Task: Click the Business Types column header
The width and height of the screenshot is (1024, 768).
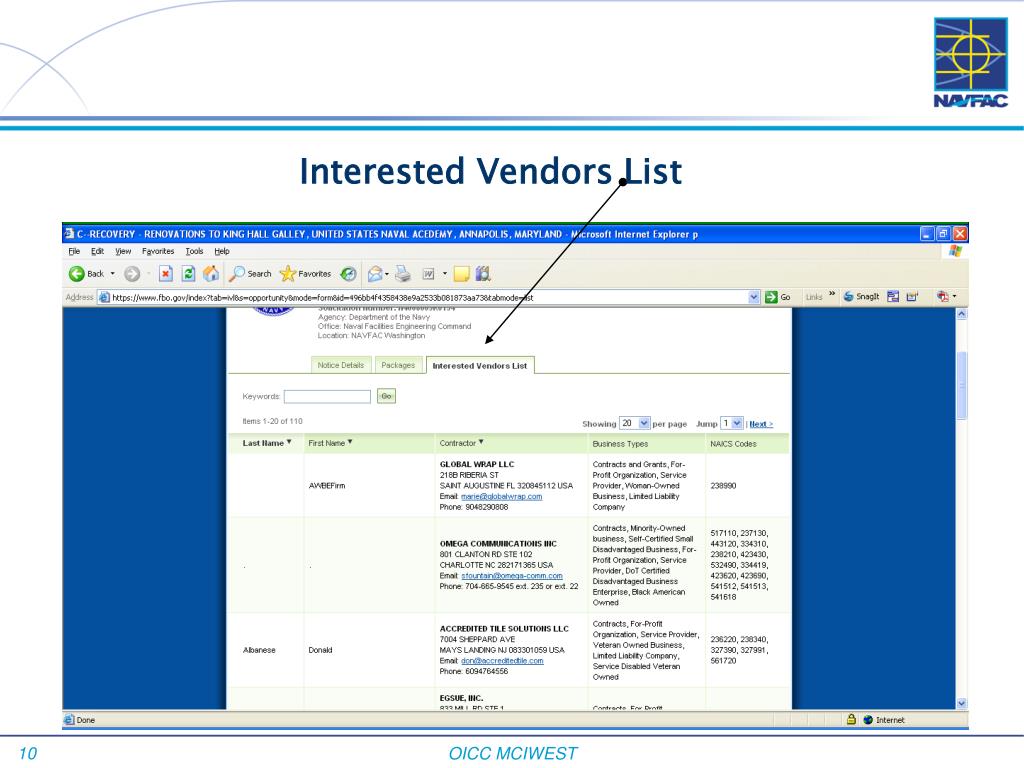Action: point(620,443)
